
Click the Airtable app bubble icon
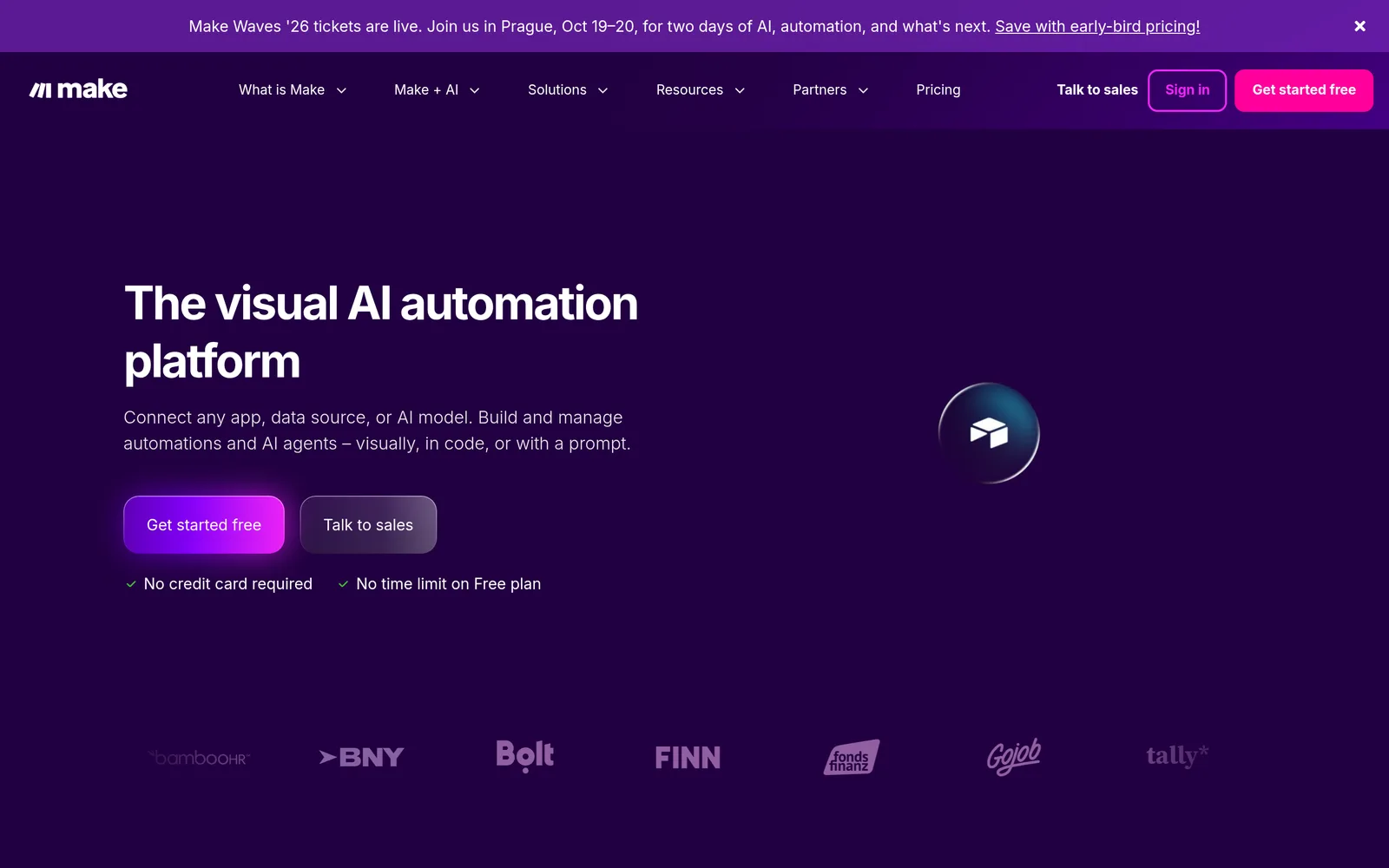click(x=989, y=432)
